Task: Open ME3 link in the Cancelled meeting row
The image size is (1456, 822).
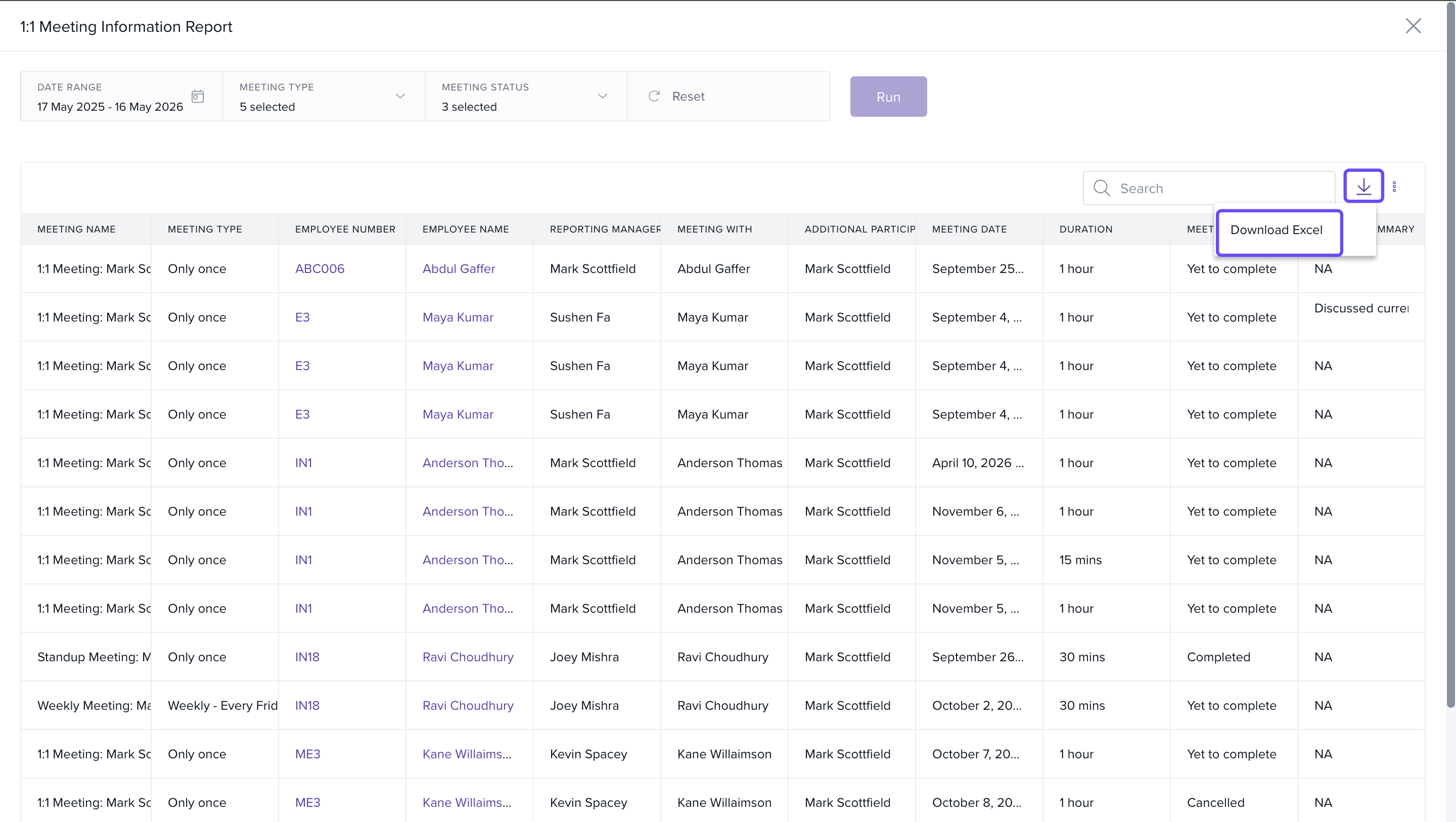Action: (308, 803)
